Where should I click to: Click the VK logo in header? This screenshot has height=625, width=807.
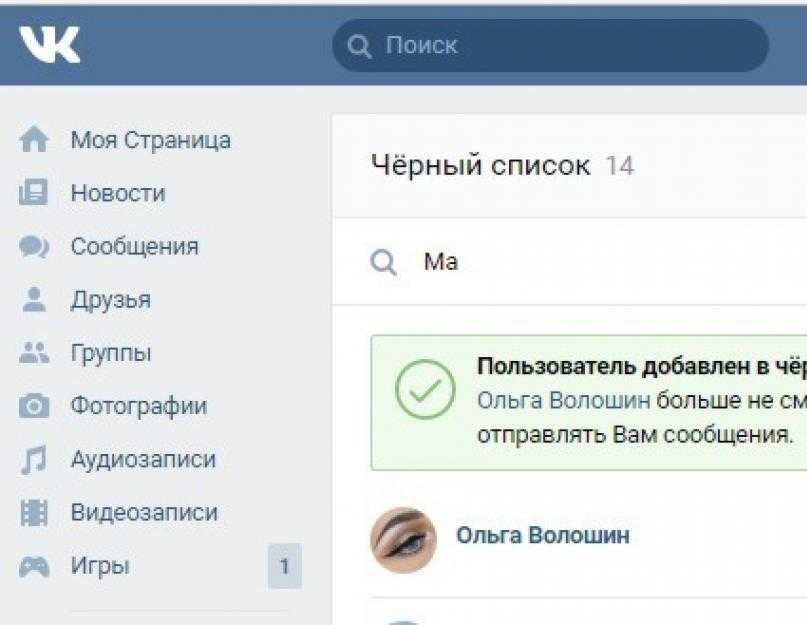(x=49, y=44)
